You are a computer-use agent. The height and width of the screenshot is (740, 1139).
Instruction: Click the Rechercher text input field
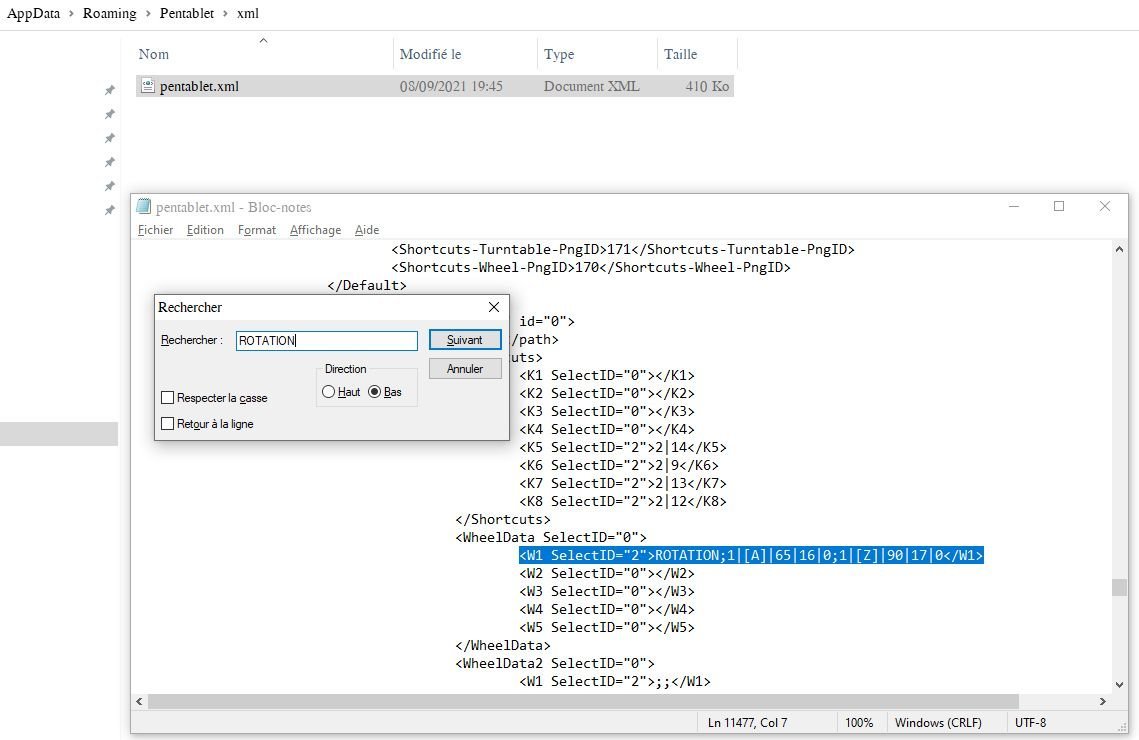coord(326,341)
